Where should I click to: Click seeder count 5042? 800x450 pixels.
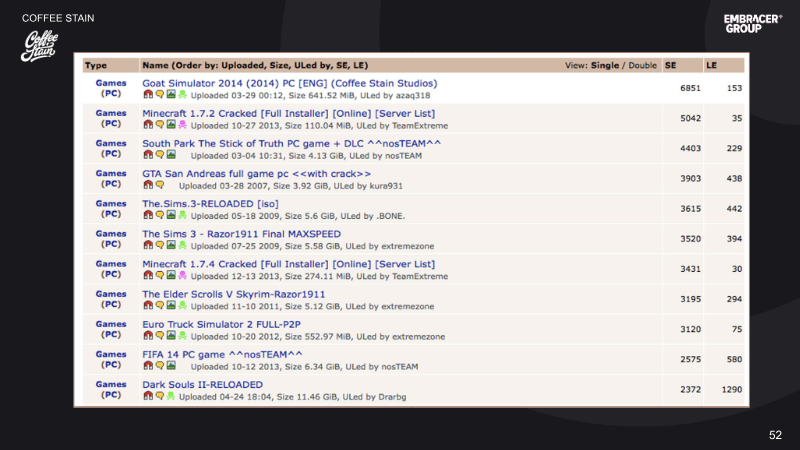pos(690,118)
